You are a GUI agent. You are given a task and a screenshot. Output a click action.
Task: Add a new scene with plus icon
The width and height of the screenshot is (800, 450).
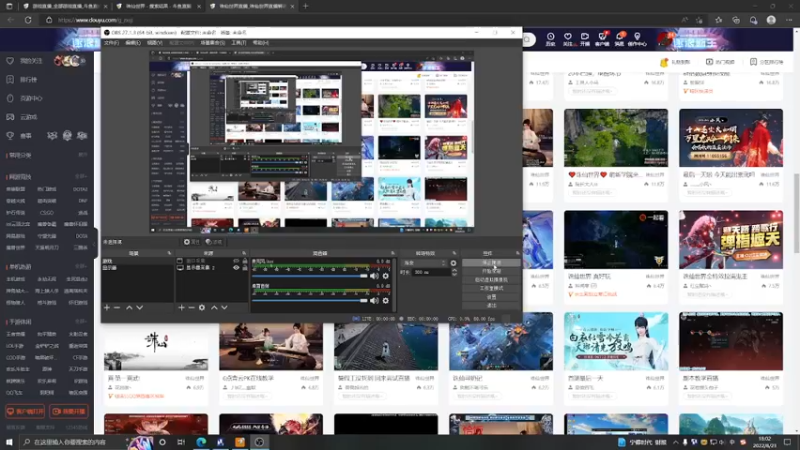107,308
